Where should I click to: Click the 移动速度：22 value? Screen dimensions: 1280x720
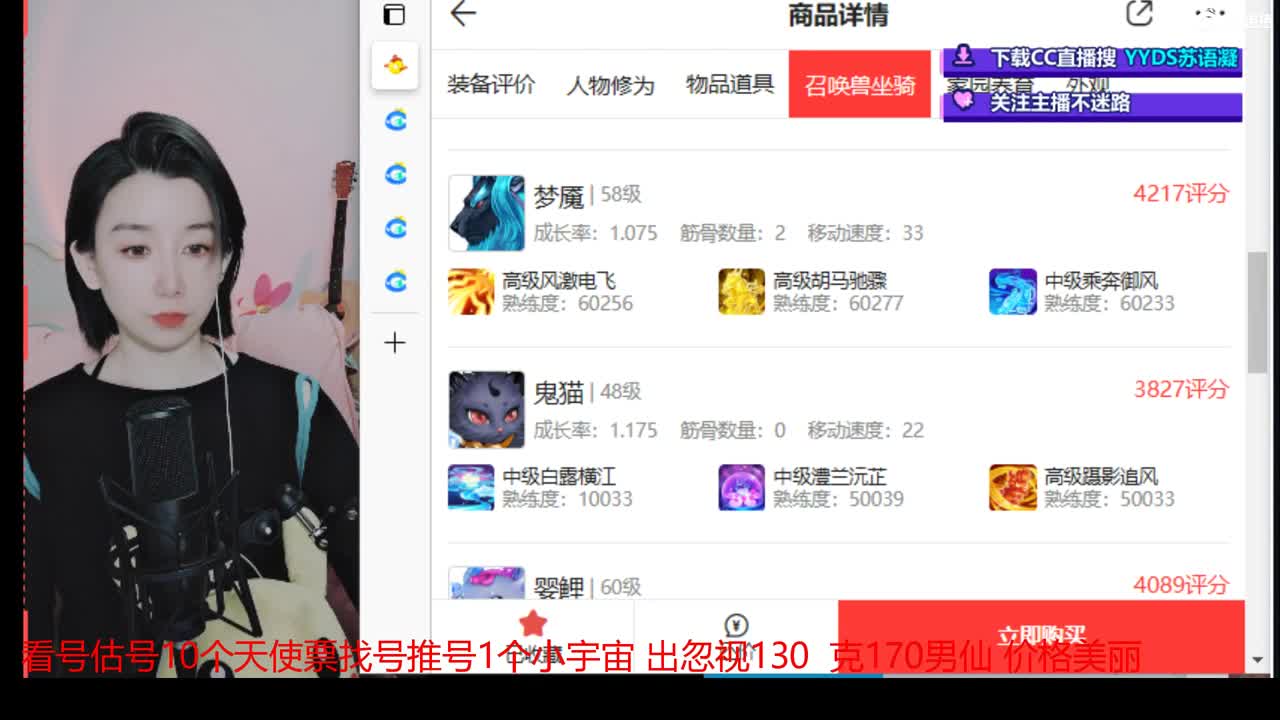pyautogui.click(x=866, y=430)
